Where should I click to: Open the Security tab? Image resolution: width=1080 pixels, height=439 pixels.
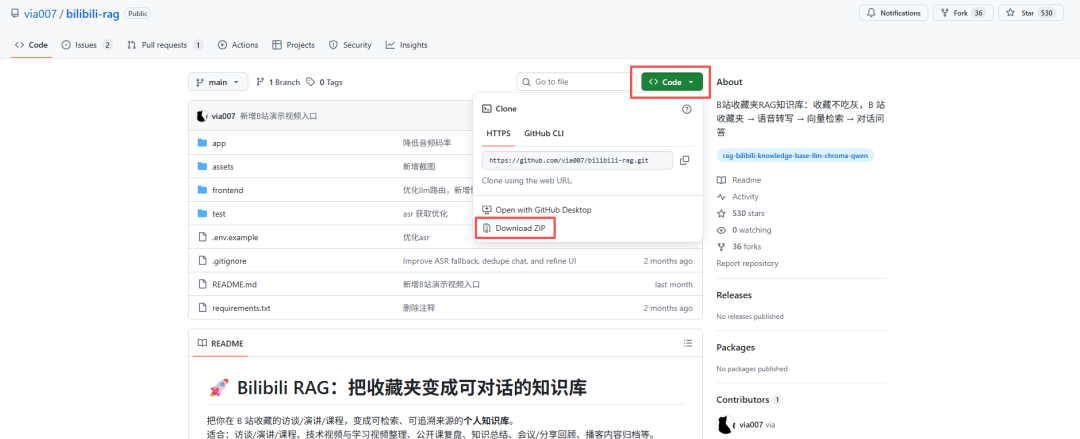click(350, 45)
